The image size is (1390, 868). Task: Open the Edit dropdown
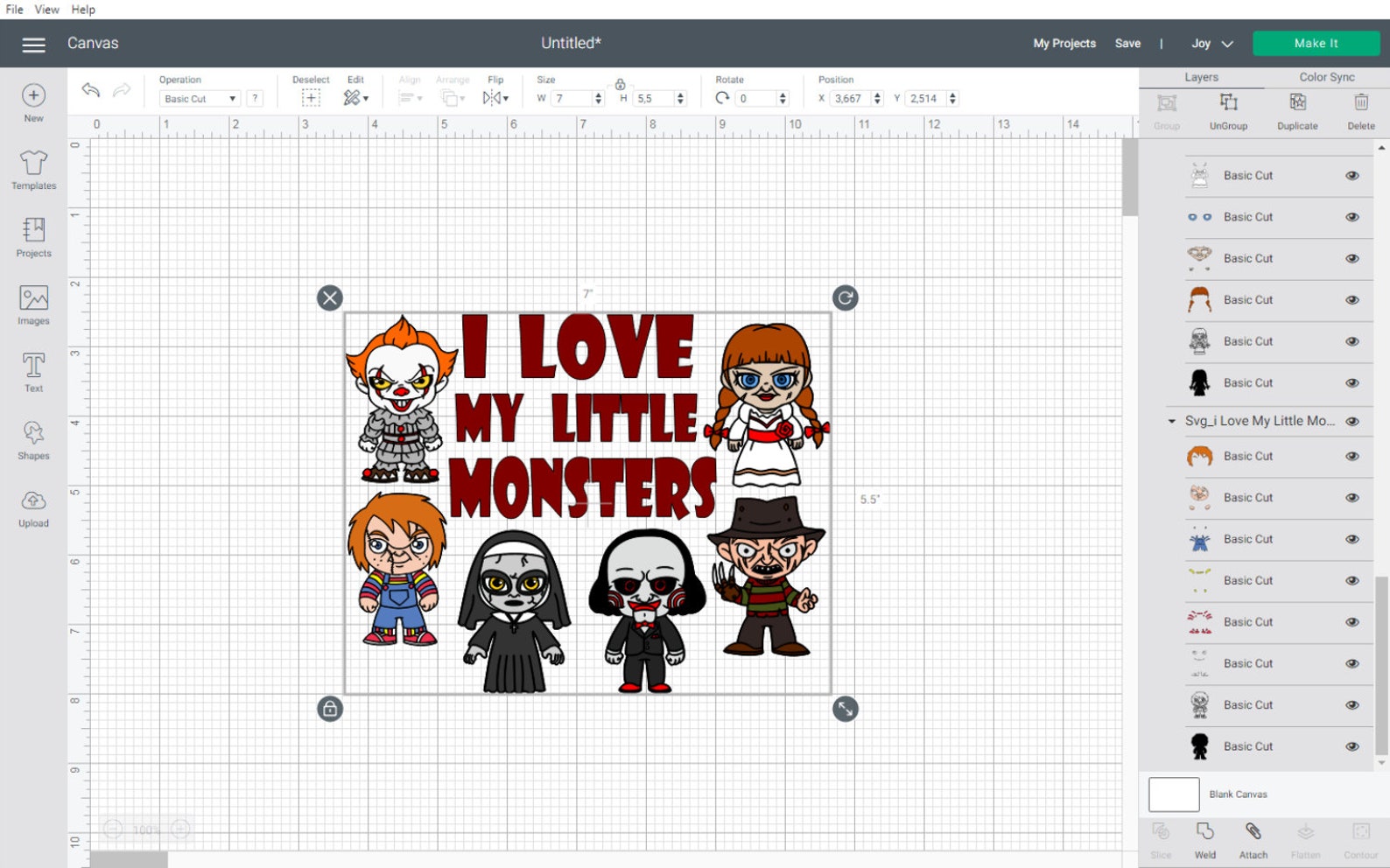(x=355, y=98)
